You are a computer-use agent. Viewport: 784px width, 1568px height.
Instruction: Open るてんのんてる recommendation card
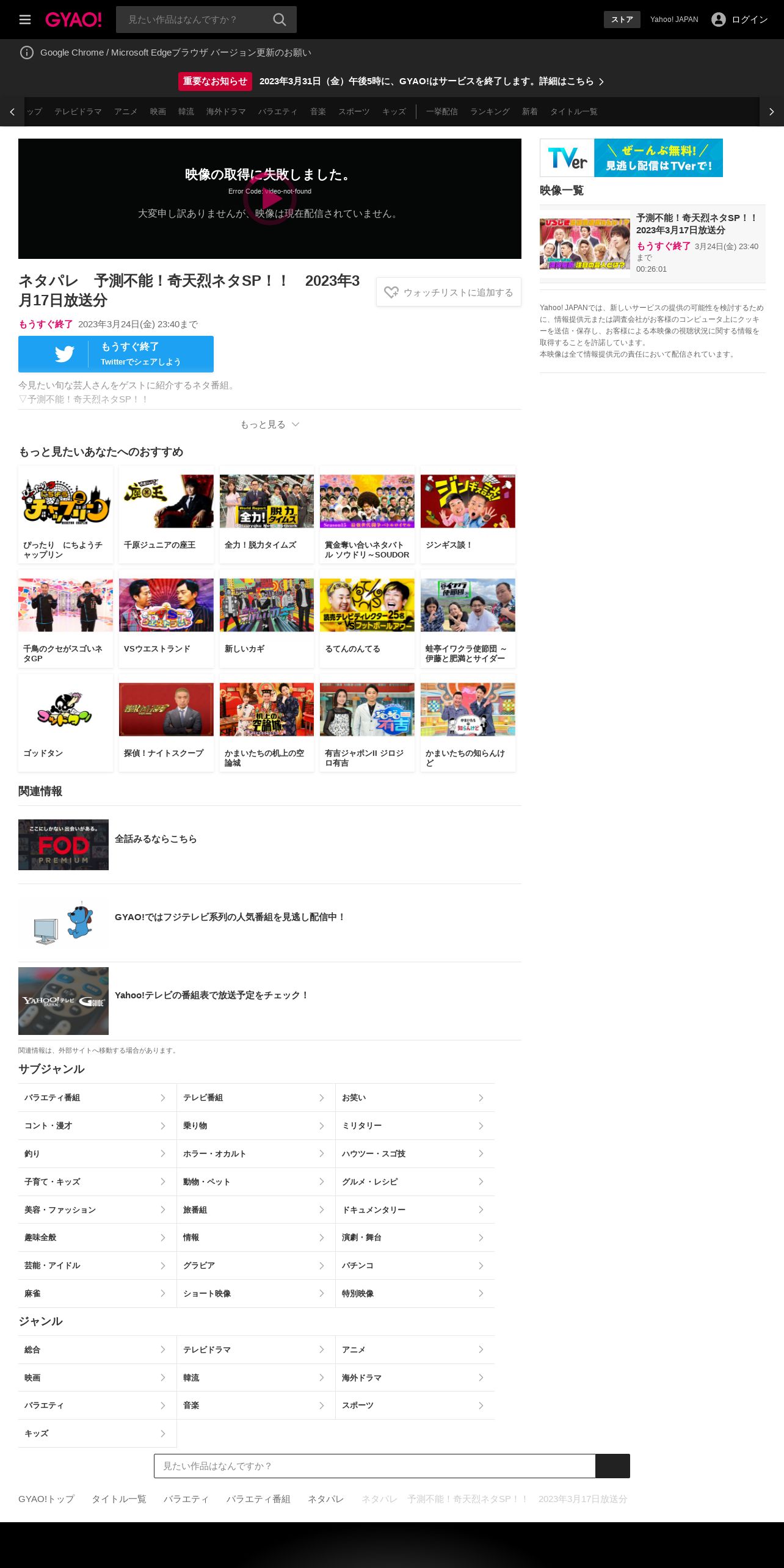[367, 619]
